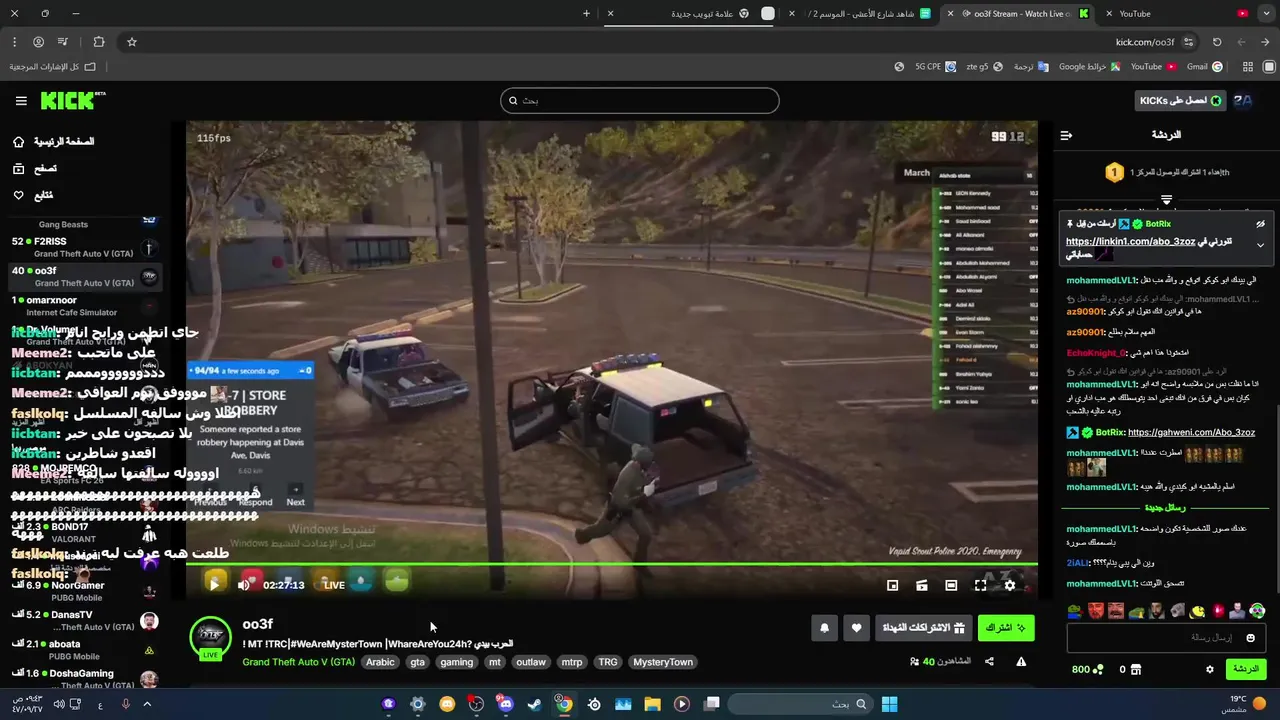Open DoshaGaming channel in sidebar
1280x720 pixels.
coord(84,679)
